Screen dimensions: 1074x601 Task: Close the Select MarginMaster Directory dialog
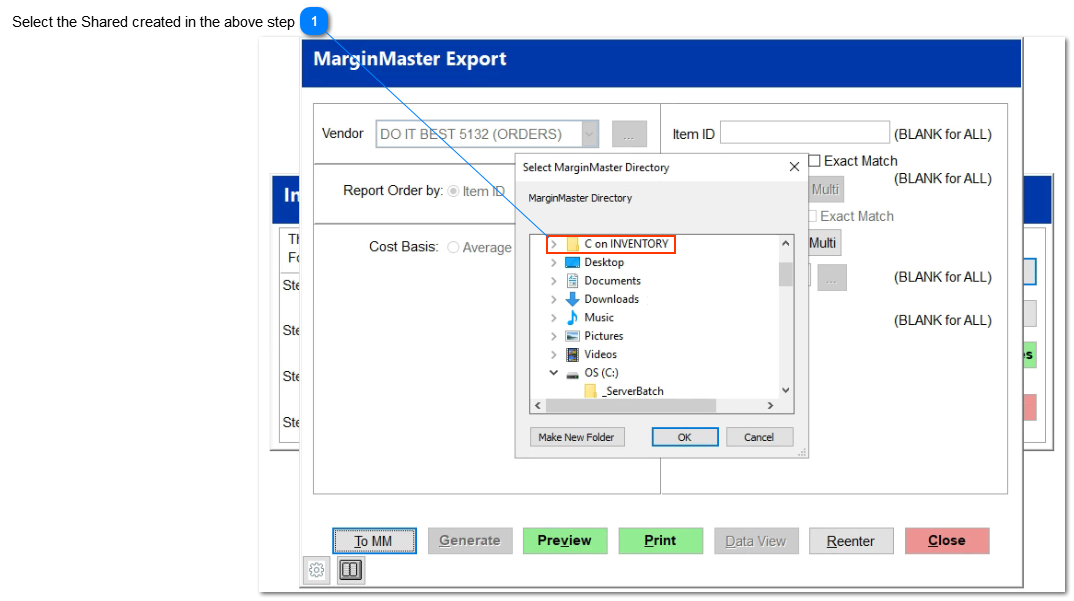coord(795,167)
